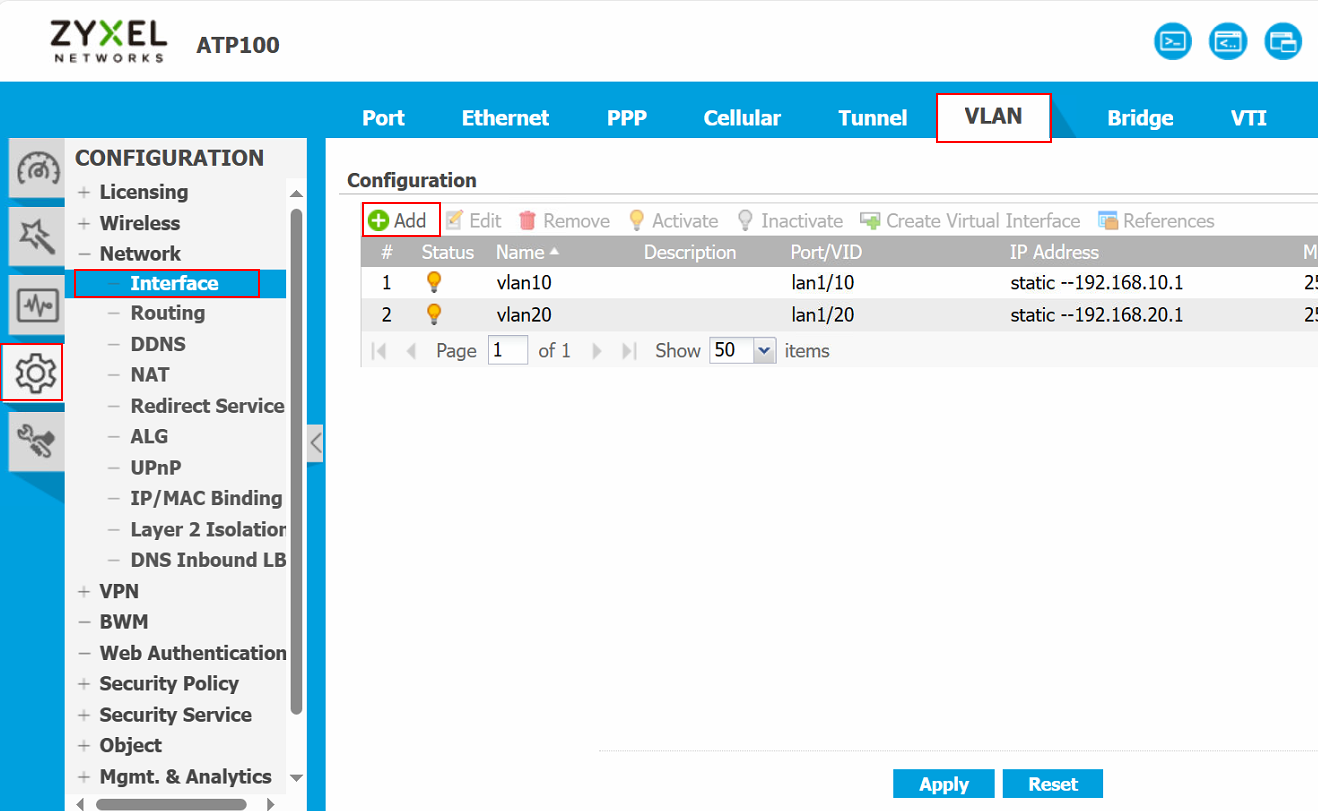The image size is (1318, 811).
Task: Click the rightmost window icon in header
Action: pos(1282,41)
